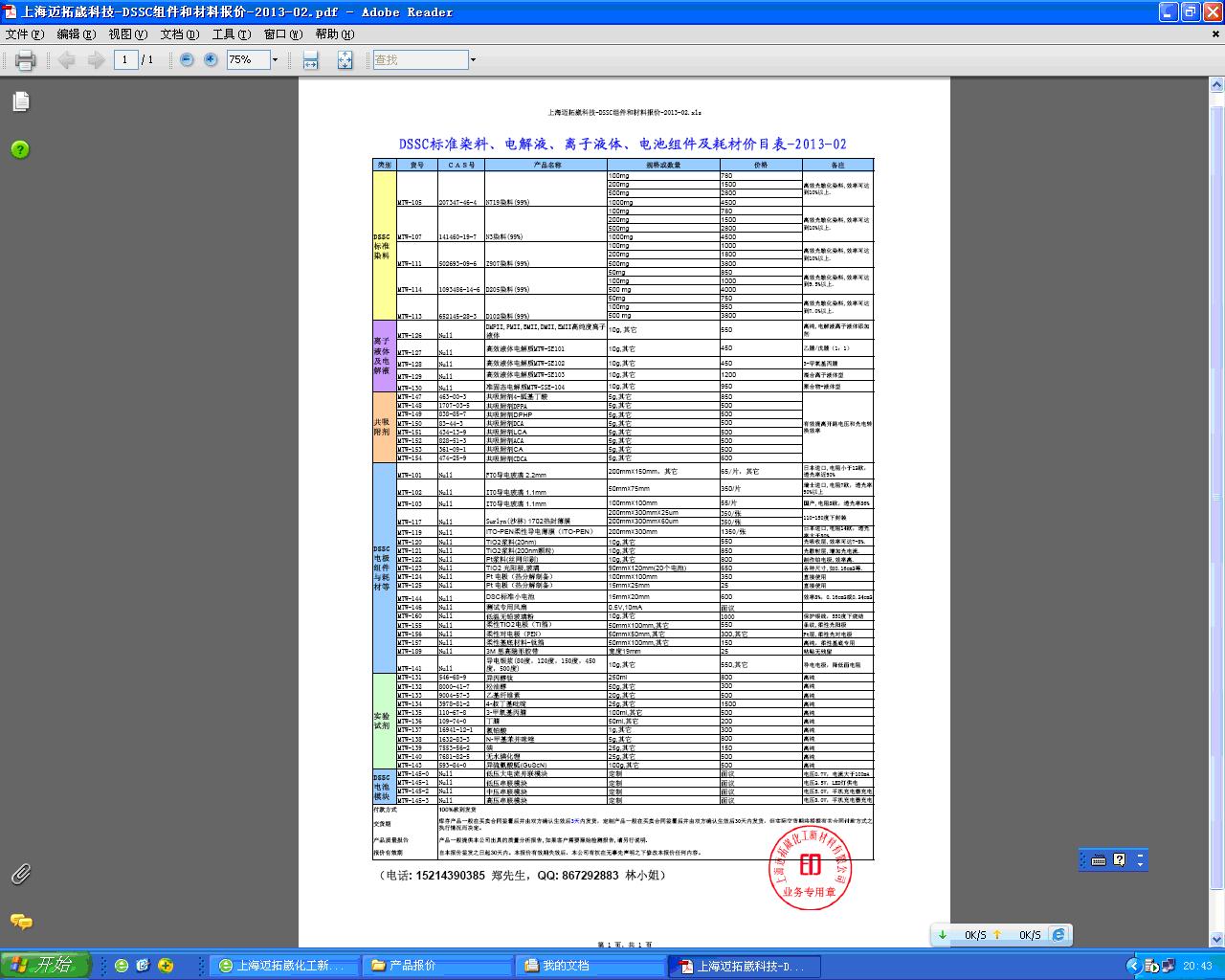The image size is (1225, 980).
Task: Click the QQ: 867292883 contact text
Action: click(577, 876)
